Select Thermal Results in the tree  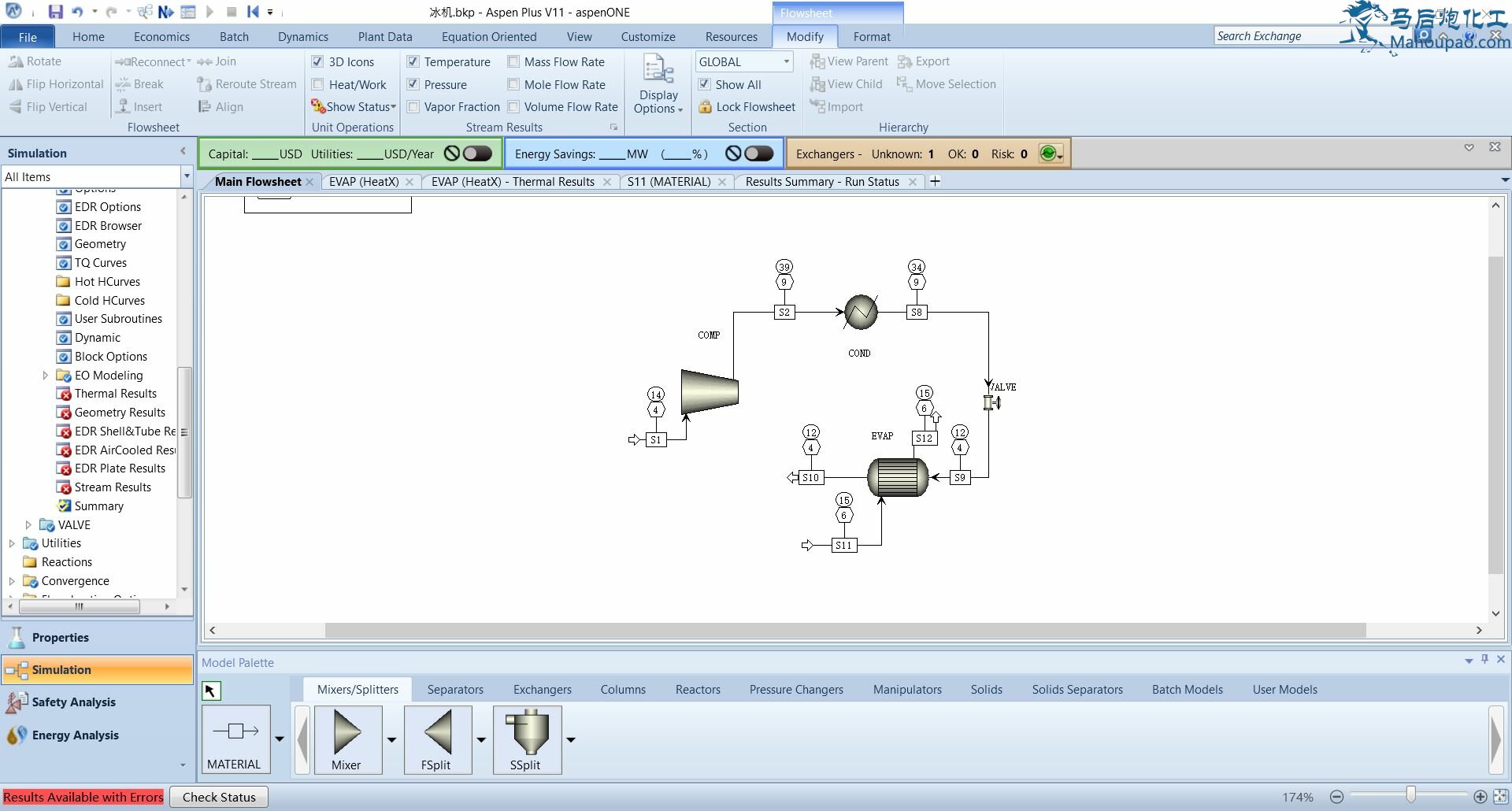pyautogui.click(x=115, y=394)
